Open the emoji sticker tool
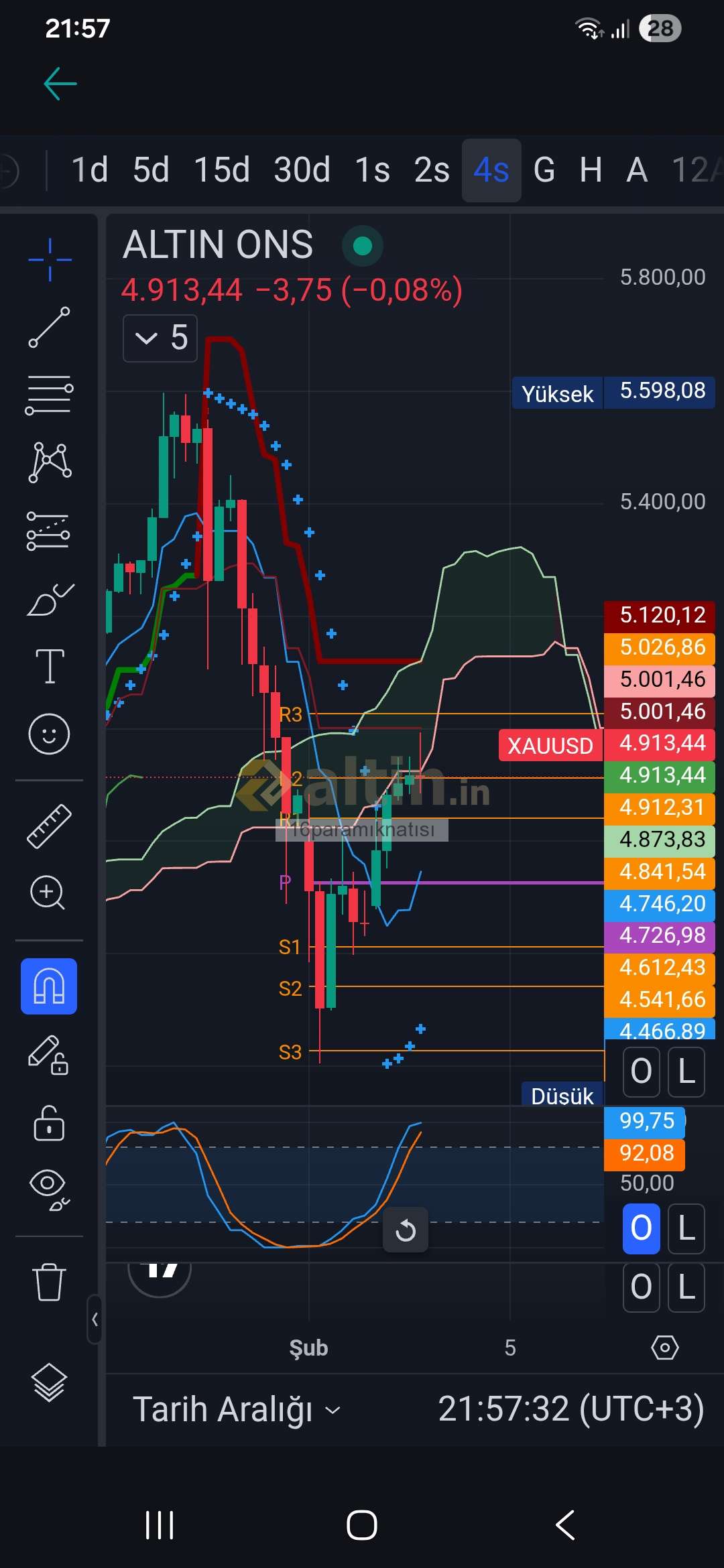This screenshot has width=724, height=1568. coord(49,734)
